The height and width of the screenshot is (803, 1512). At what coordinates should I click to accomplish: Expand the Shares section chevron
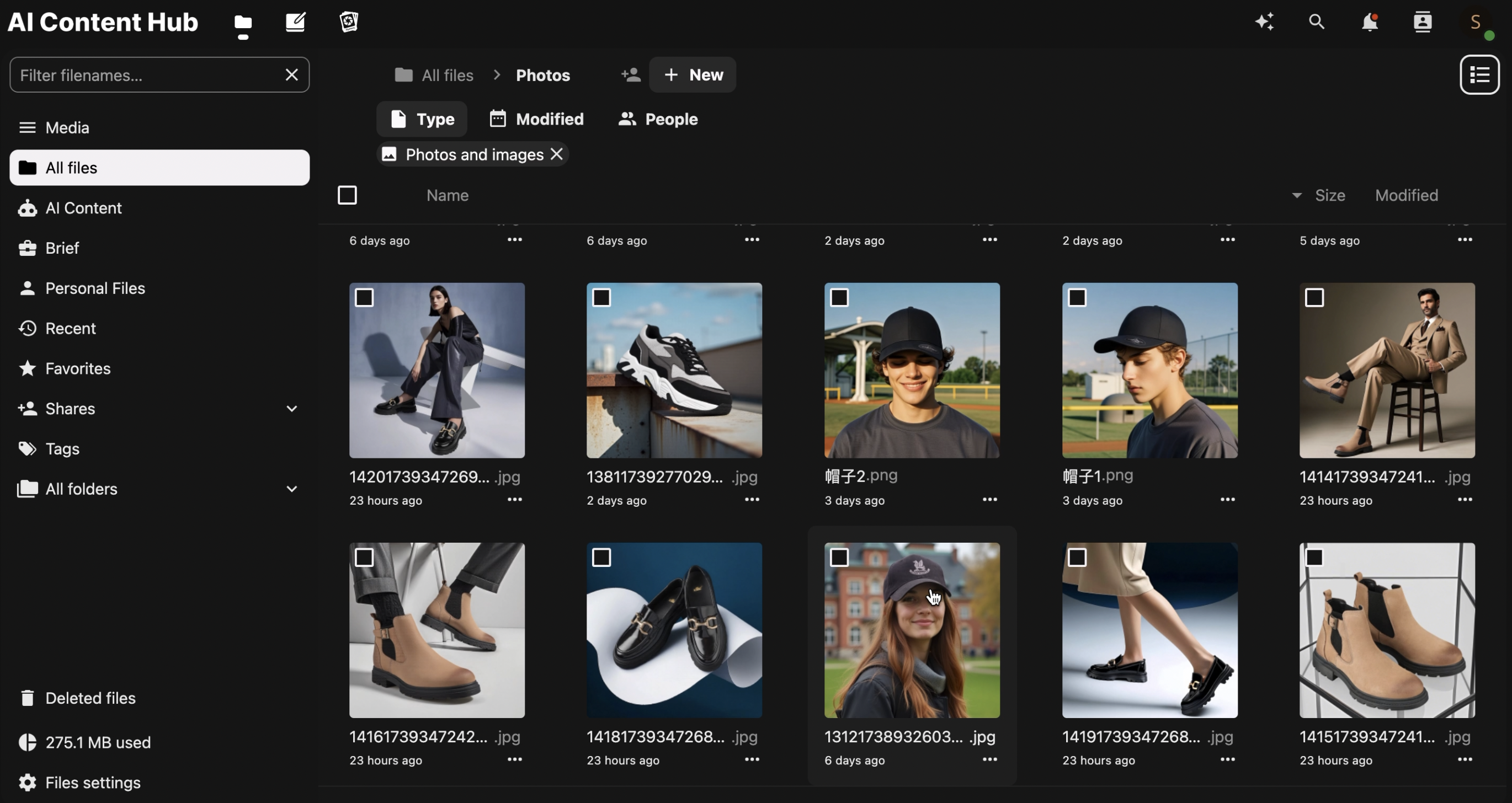tap(292, 409)
